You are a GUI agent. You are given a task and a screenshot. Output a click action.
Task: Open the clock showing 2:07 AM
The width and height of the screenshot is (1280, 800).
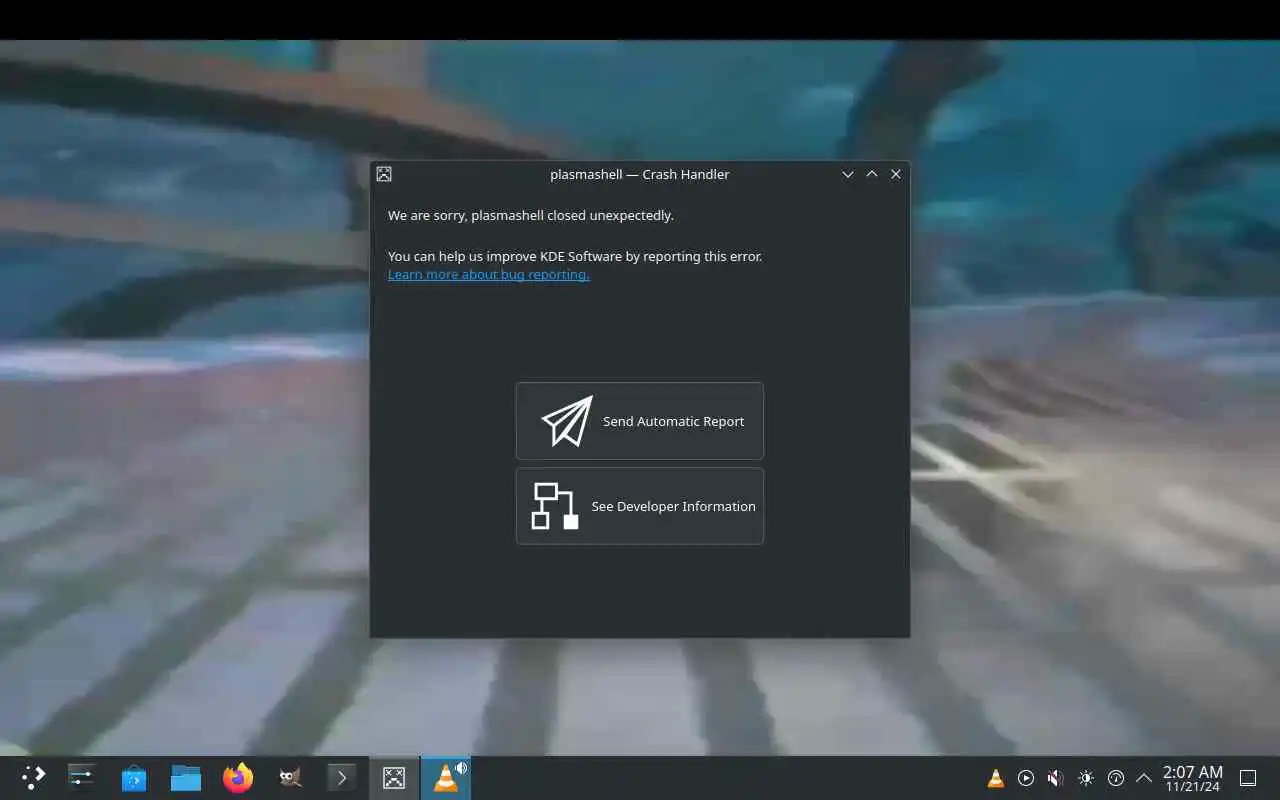pos(1192,778)
